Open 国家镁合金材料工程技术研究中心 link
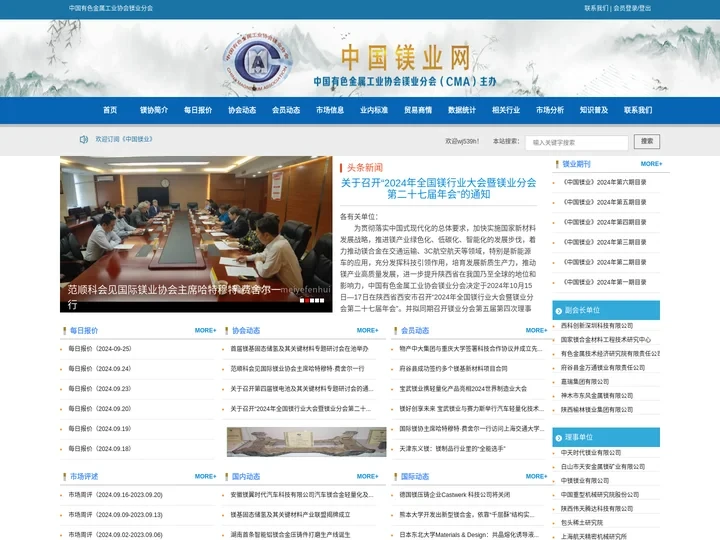Screen dimensions: 720x540 (606, 340)
